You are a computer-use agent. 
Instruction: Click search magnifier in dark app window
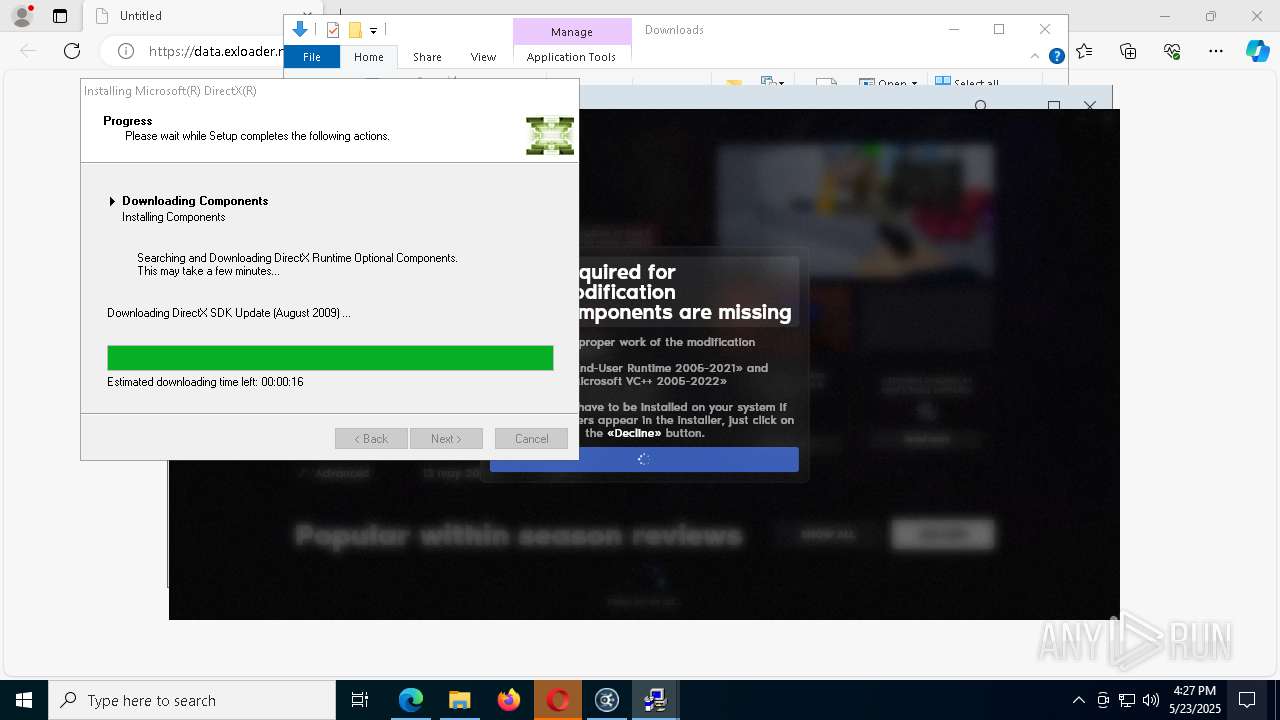click(x=981, y=106)
